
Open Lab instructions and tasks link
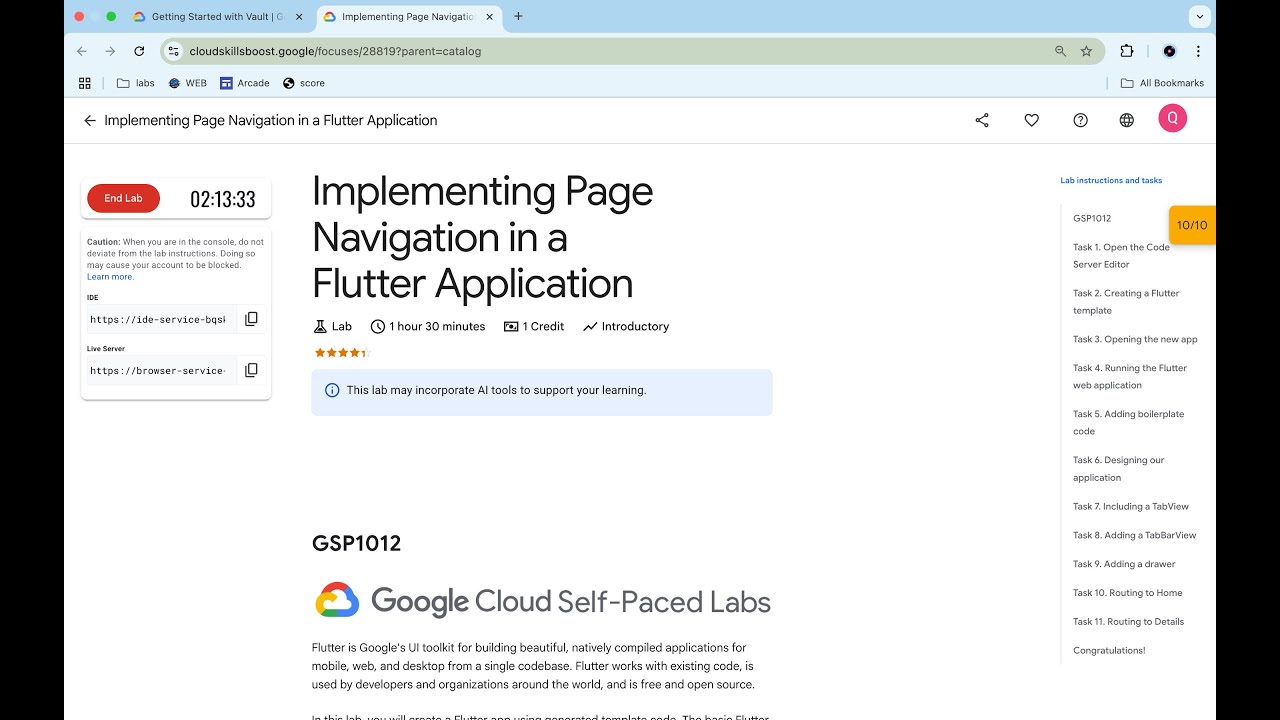[1111, 181]
